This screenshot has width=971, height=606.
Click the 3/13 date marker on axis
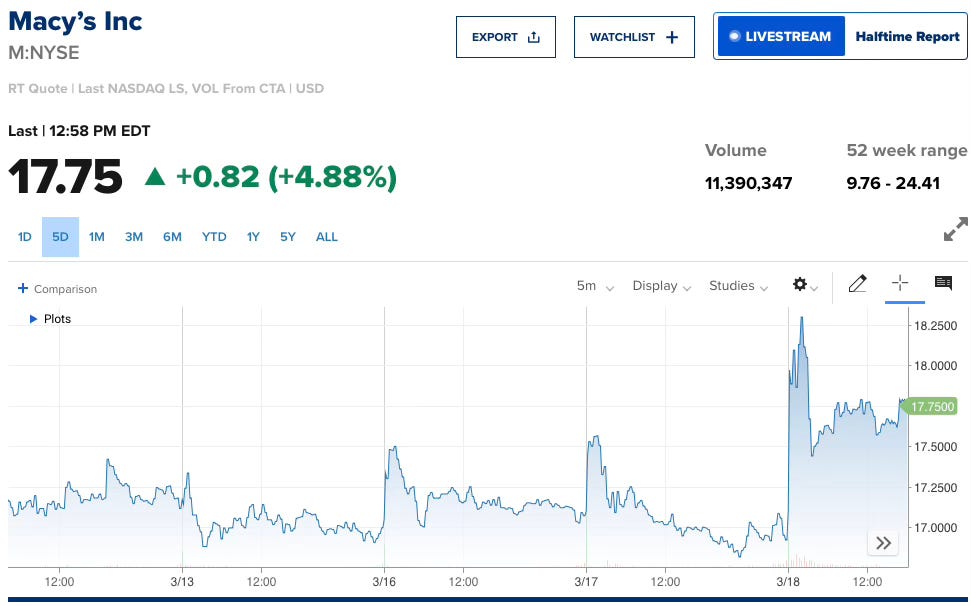182,582
